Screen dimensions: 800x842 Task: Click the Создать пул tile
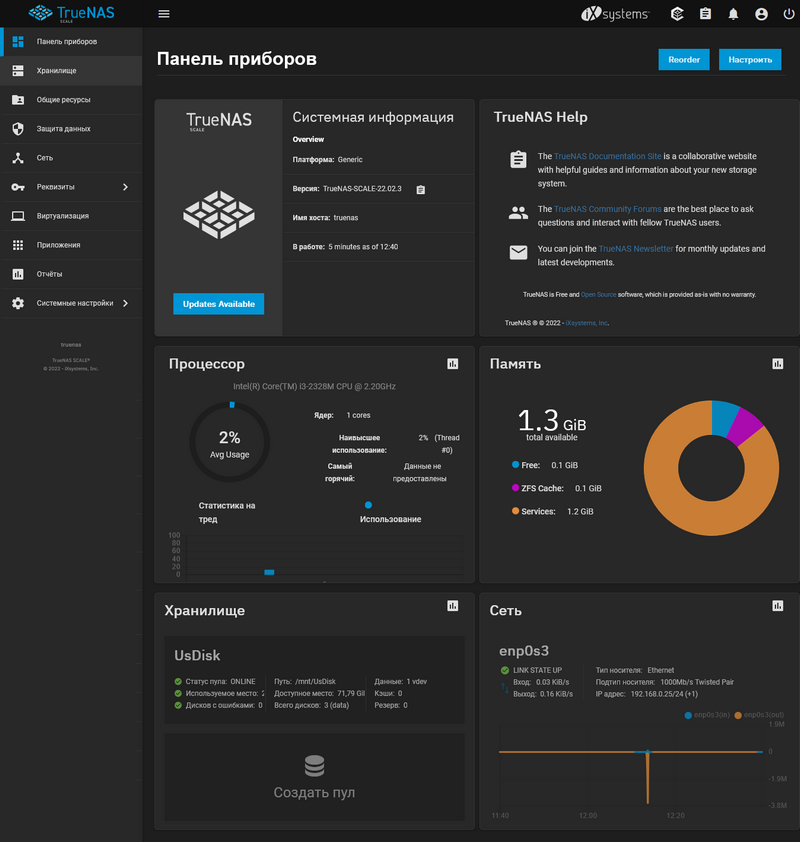coord(315,776)
